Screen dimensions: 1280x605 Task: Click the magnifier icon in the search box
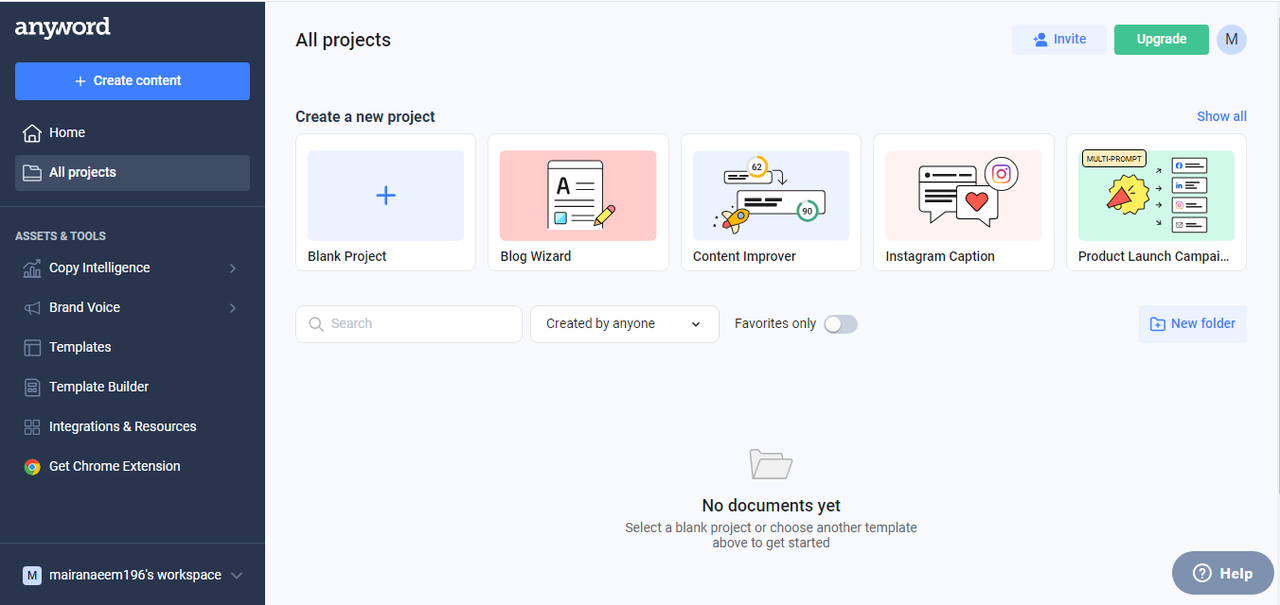tap(316, 324)
